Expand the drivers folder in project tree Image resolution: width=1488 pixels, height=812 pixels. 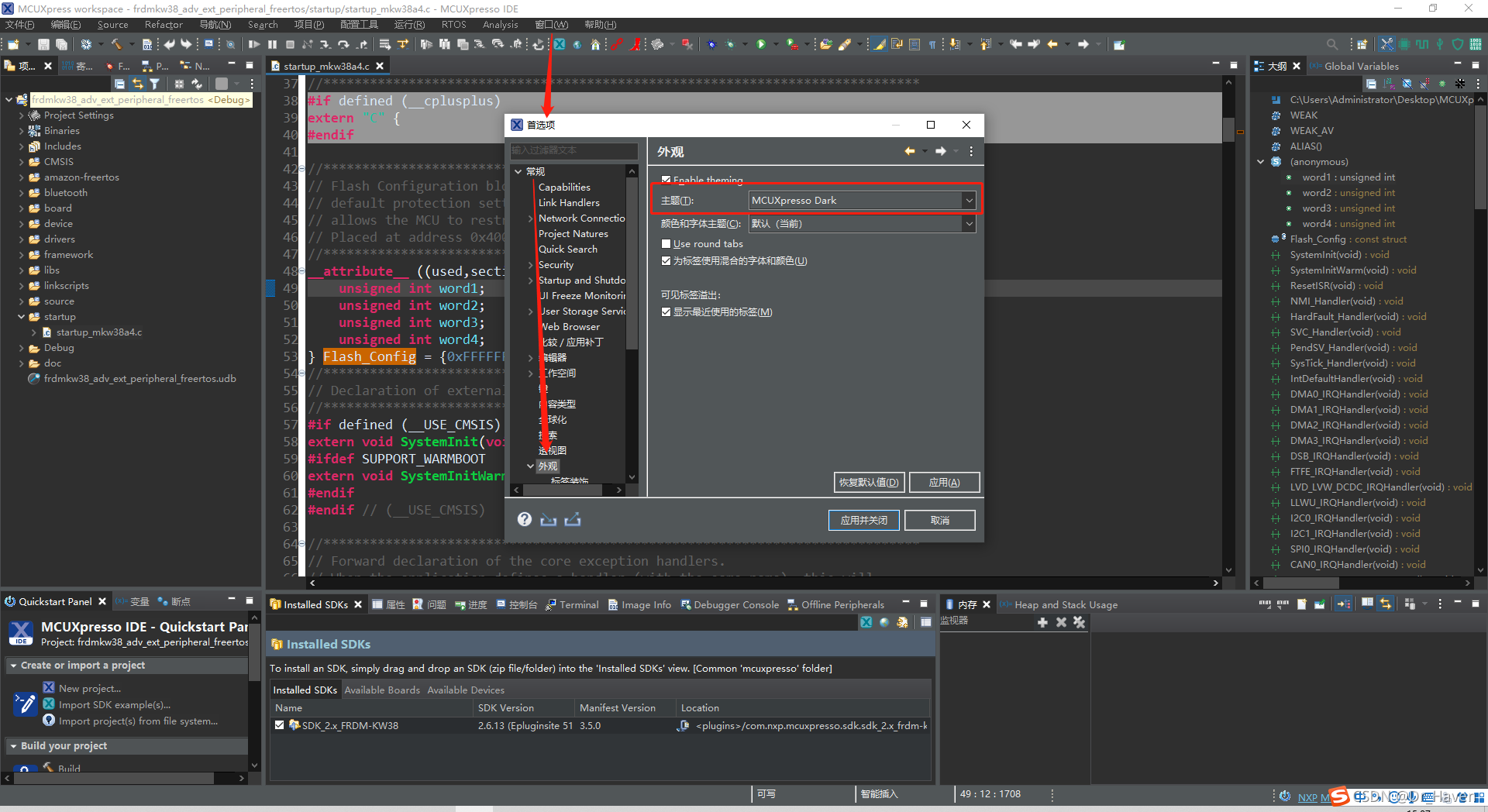click(22, 239)
